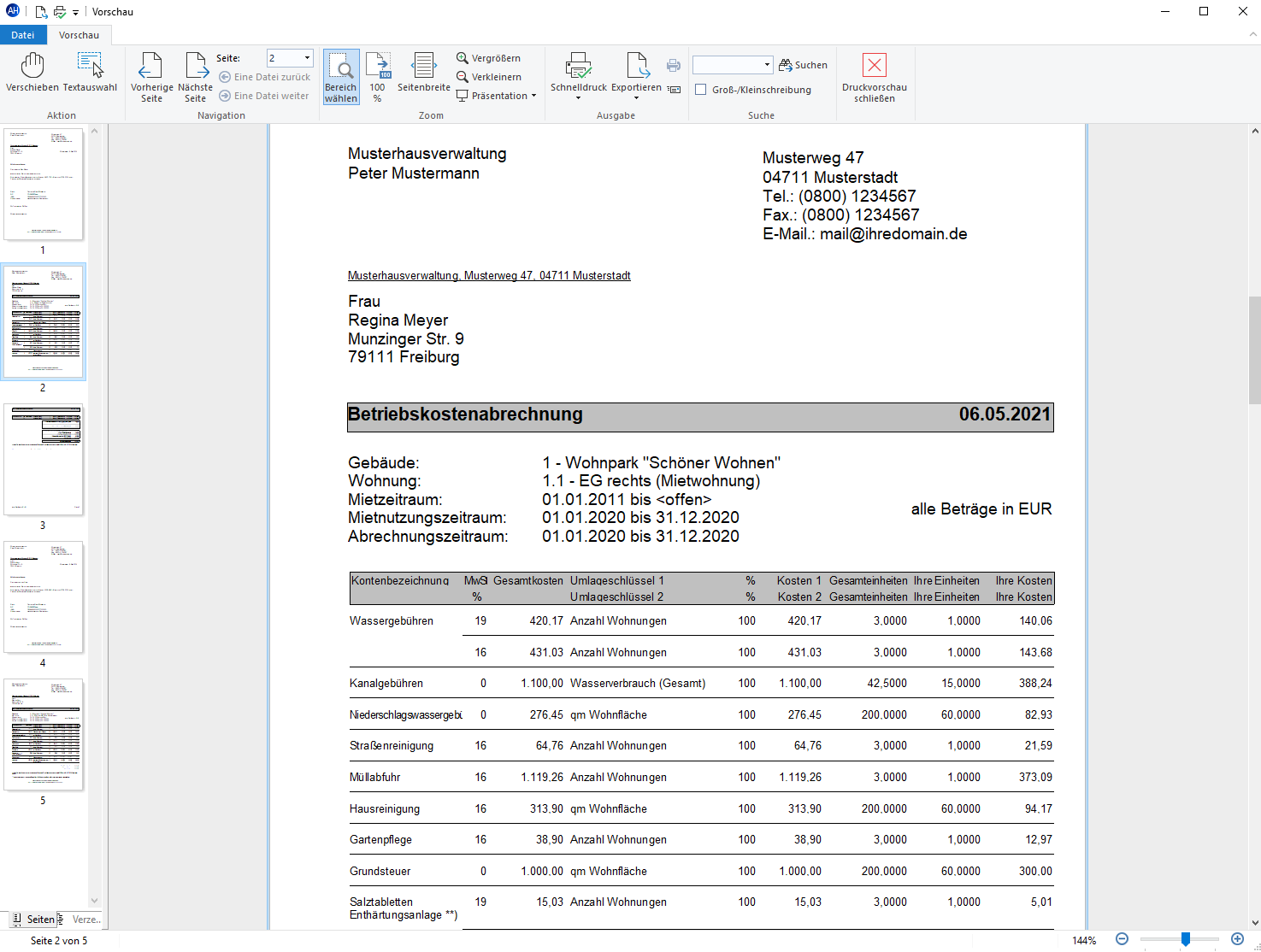Click the Müllabfuhr row label

point(374,778)
